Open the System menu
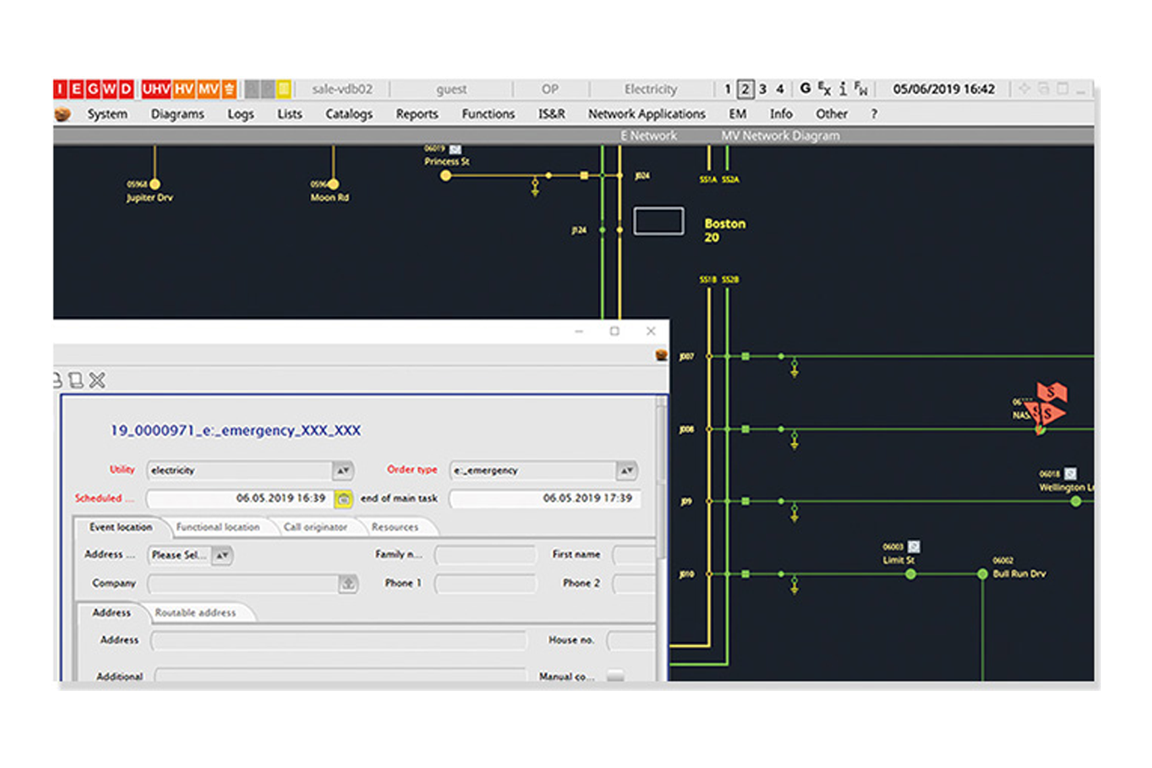Viewport: 1152px width, 768px height. 107,114
